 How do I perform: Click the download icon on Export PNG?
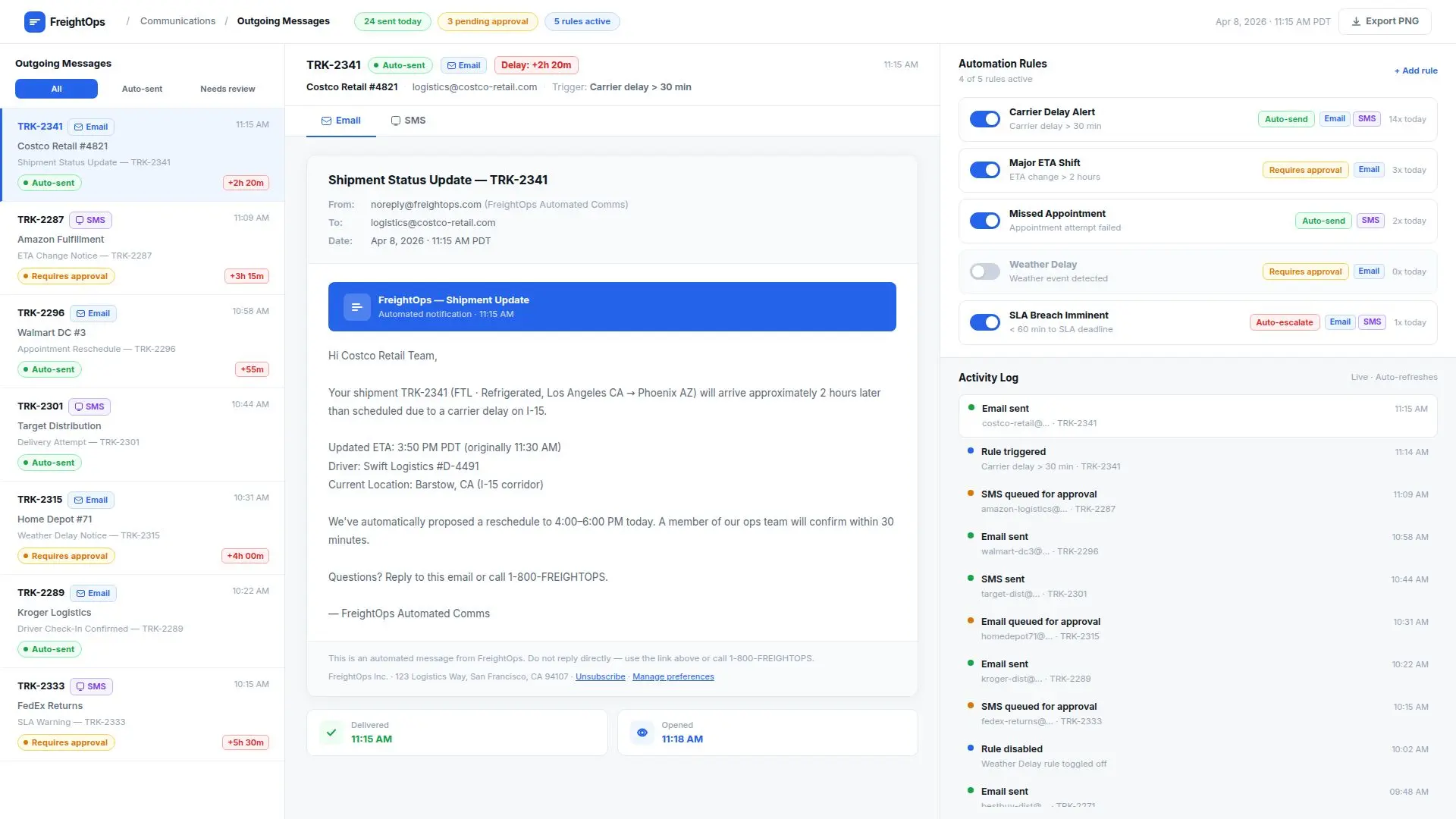(x=1356, y=21)
